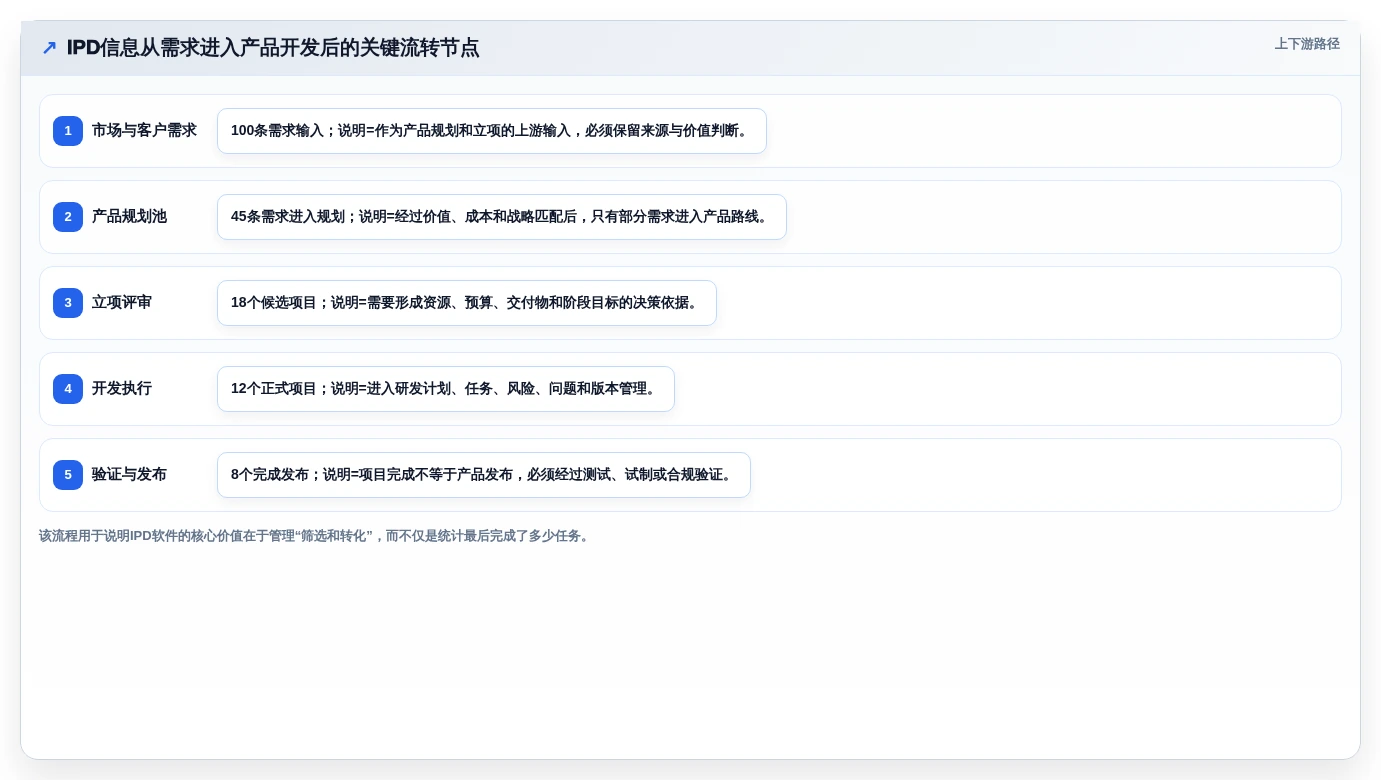
Task: Select the 验证与发布 step label
Action: click(x=129, y=475)
